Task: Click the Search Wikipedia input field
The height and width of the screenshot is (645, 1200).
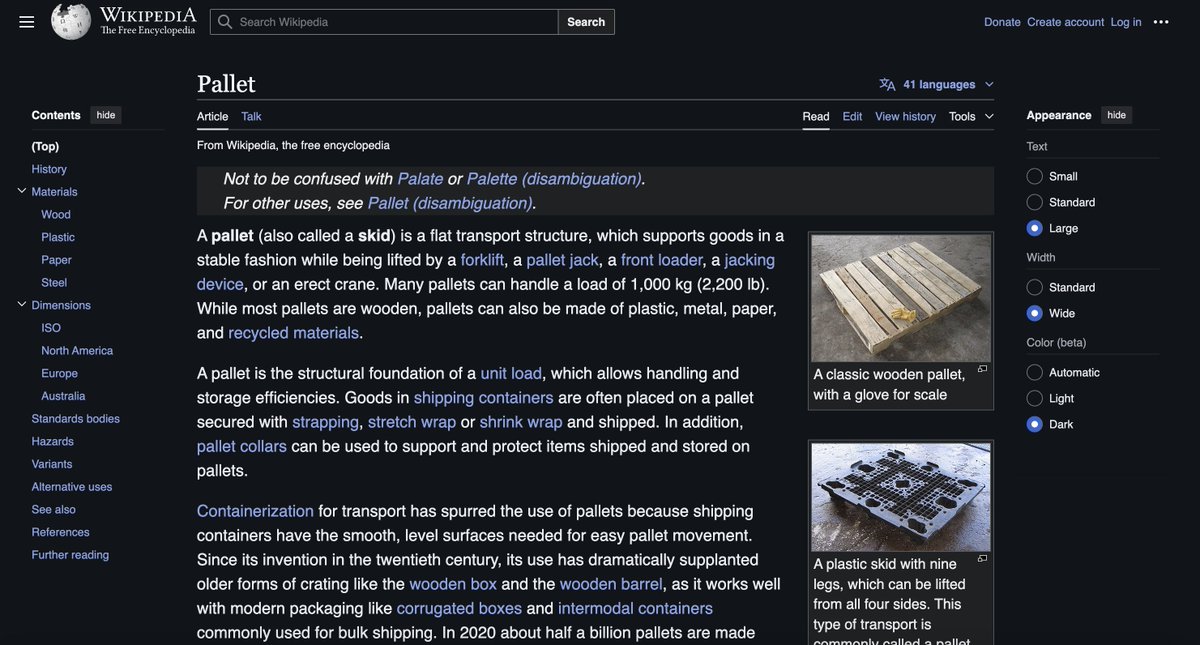Action: pos(384,22)
